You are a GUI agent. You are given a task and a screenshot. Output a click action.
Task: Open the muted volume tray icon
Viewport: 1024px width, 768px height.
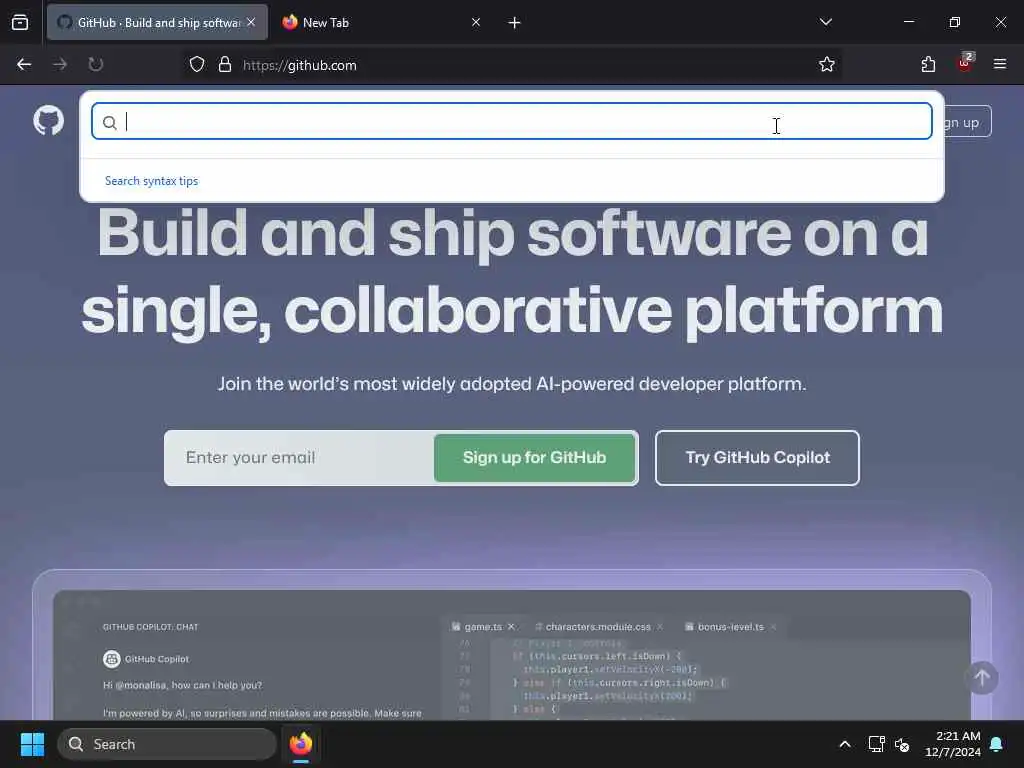903,744
